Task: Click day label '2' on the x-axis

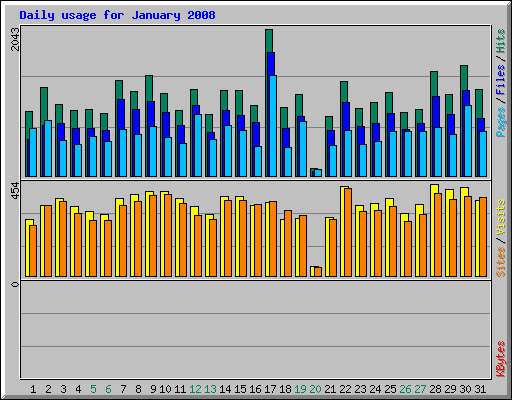Action: [x=48, y=389]
